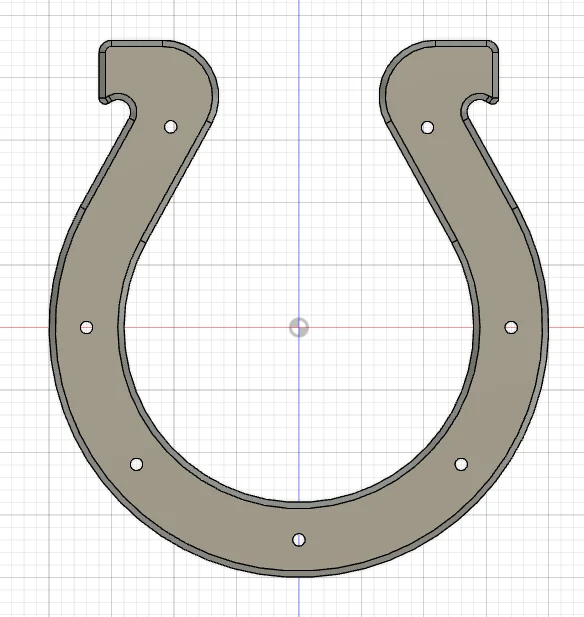Image resolution: width=584 pixels, height=617 pixels.
Task: Select the blue vertical axis line above origin
Action: pyautogui.click(x=299, y=157)
